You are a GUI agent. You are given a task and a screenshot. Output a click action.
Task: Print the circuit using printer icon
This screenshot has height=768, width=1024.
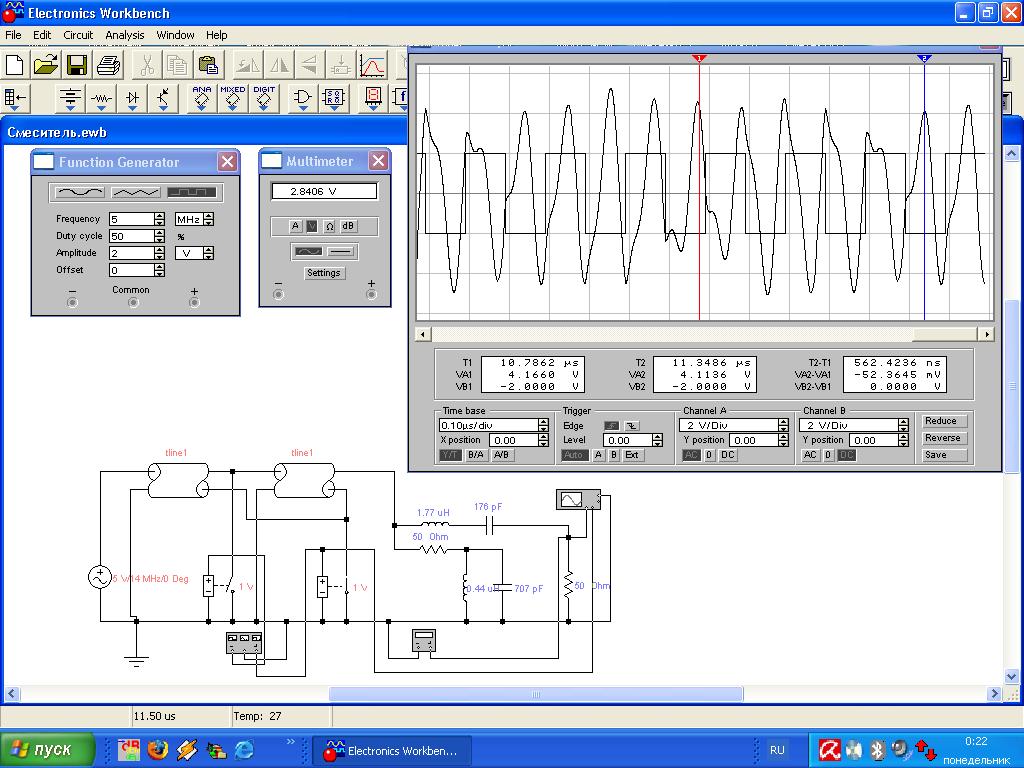tap(108, 65)
